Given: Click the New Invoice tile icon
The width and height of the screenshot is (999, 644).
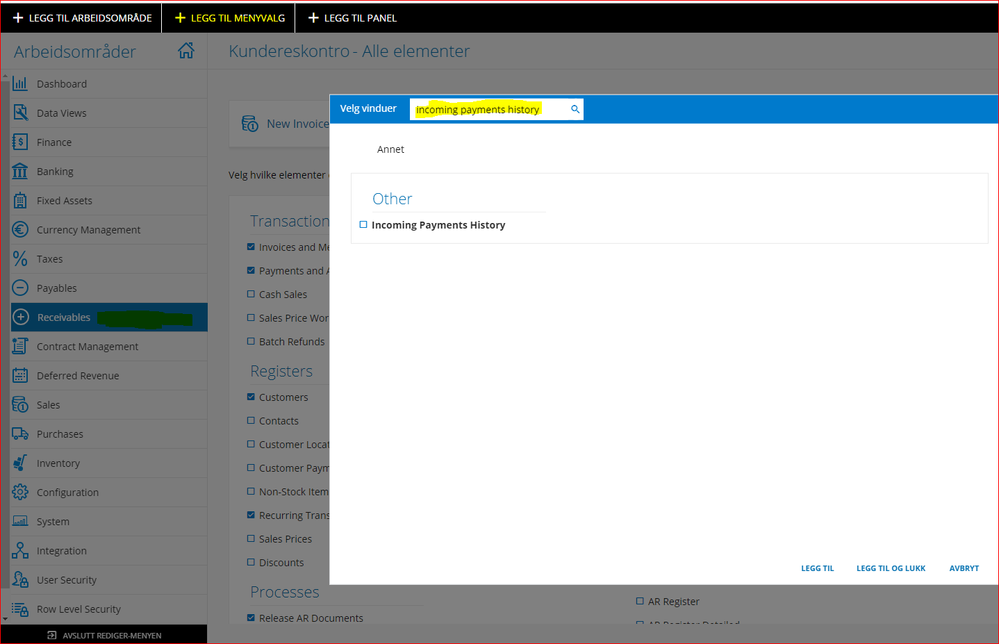Looking at the screenshot, I should (x=250, y=124).
